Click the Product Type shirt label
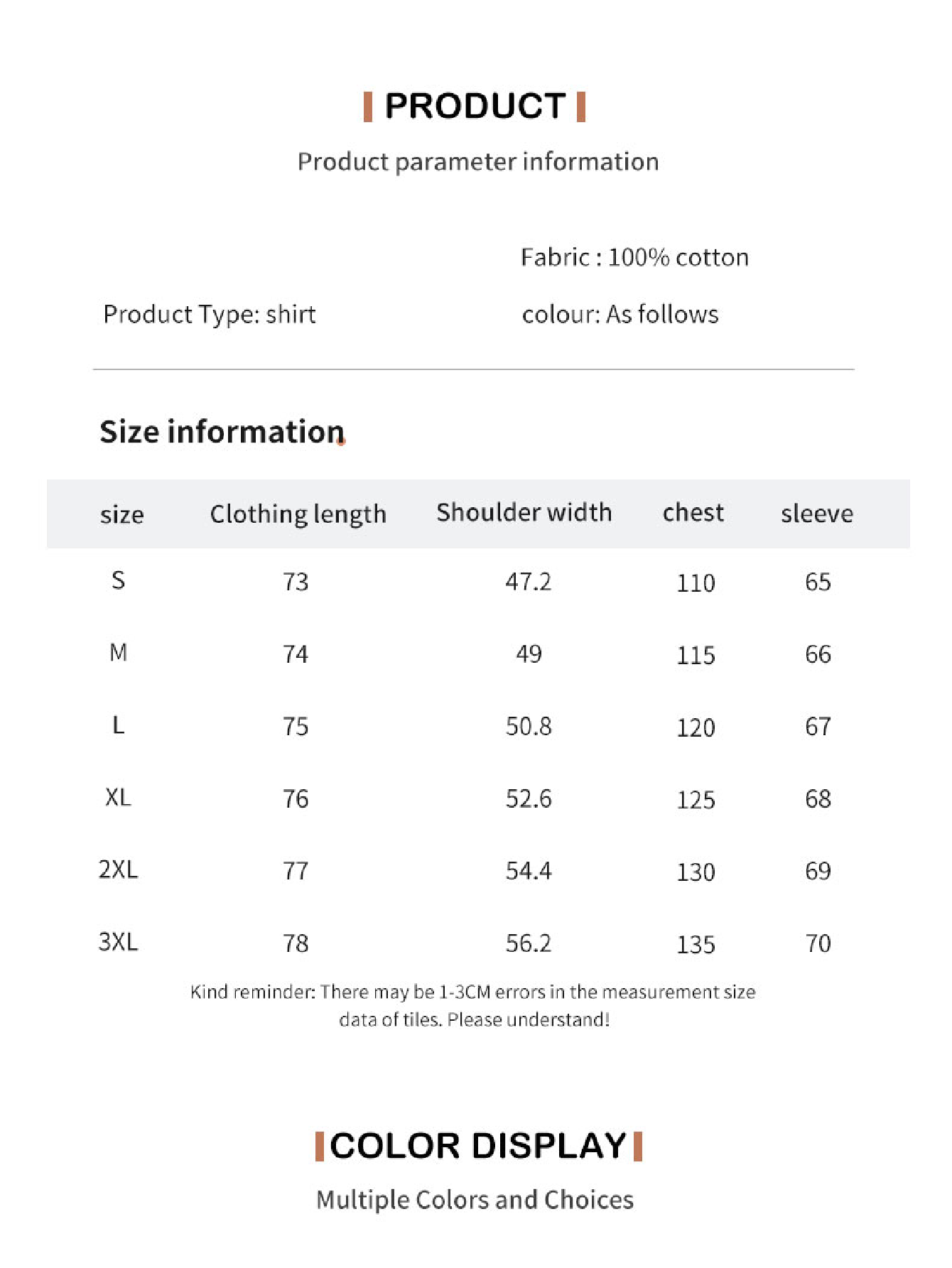Image resolution: width=952 pixels, height=1268 pixels. (210, 314)
